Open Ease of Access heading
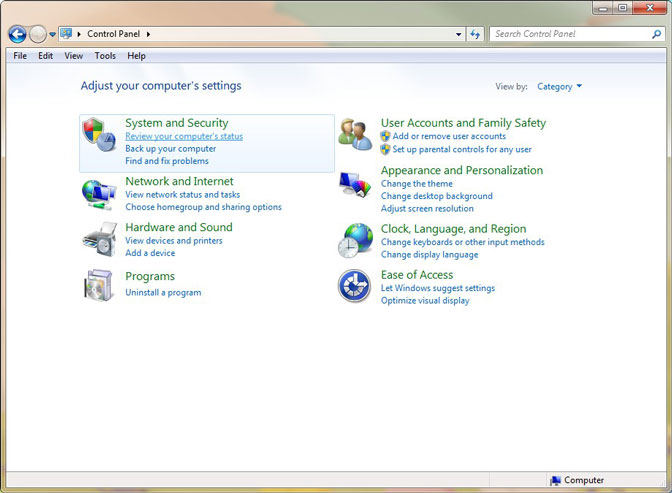The width and height of the screenshot is (672, 493). coord(417,275)
